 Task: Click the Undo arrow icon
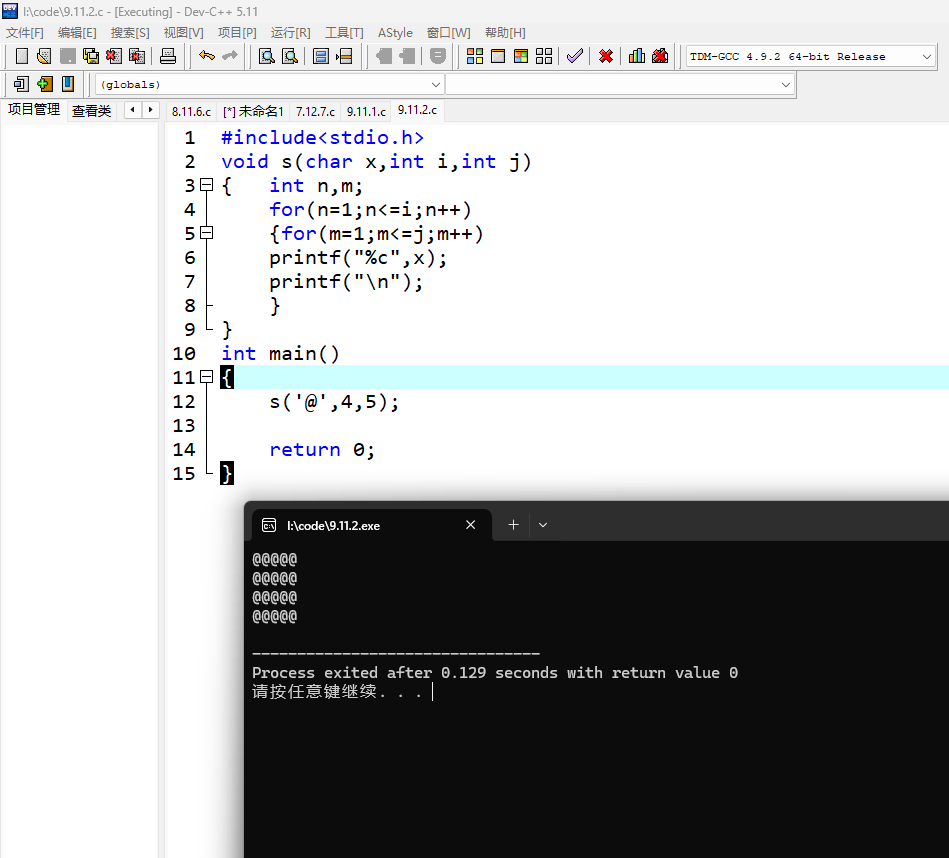207,56
